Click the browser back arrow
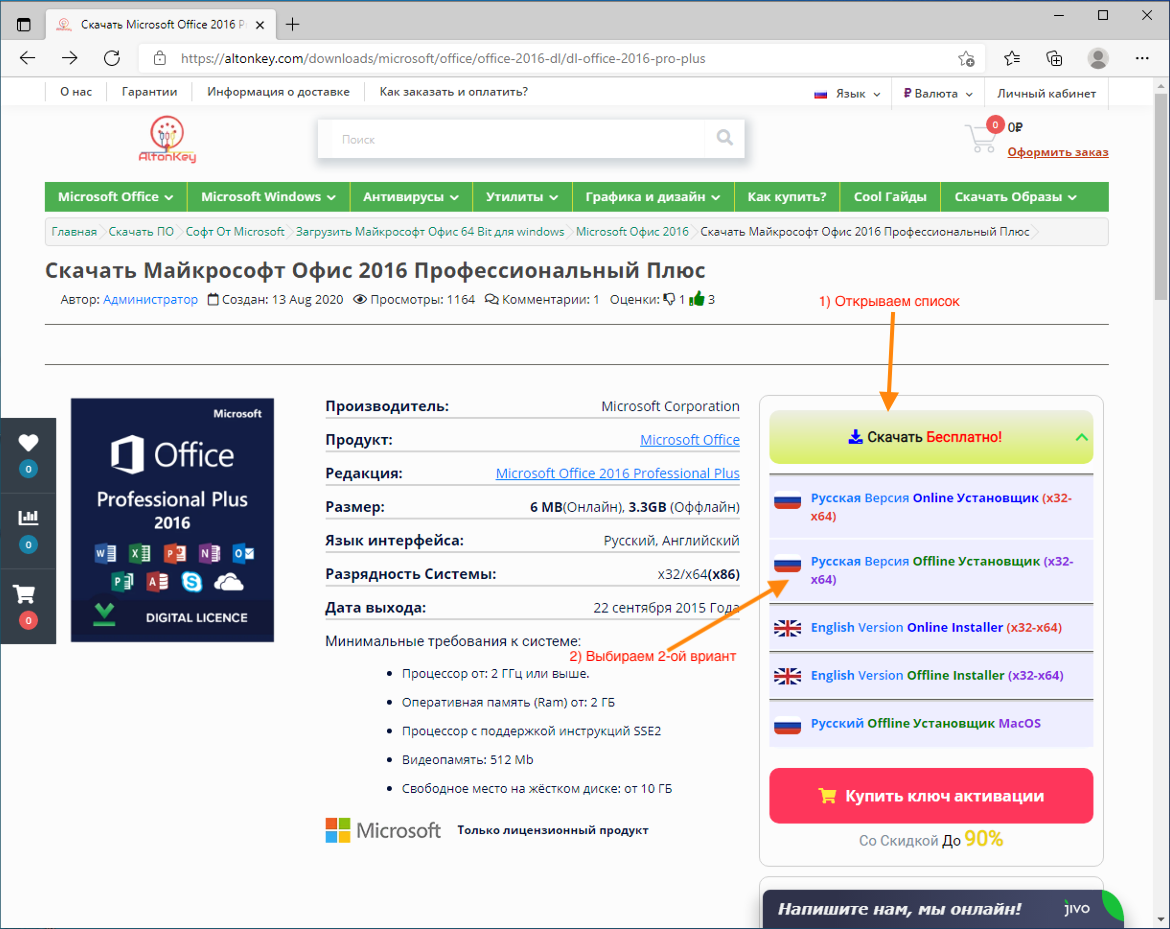The width and height of the screenshot is (1170, 929). click(x=28, y=58)
